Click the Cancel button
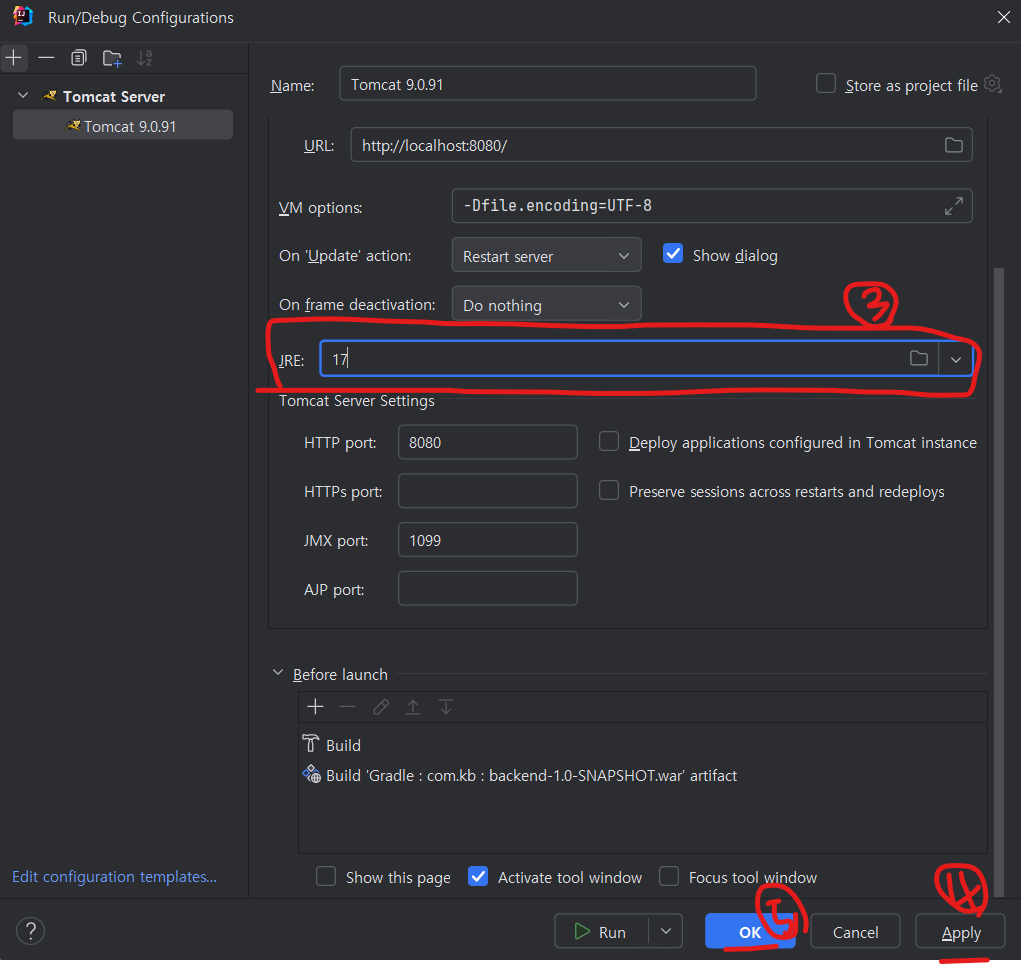 pyautogui.click(x=855, y=931)
